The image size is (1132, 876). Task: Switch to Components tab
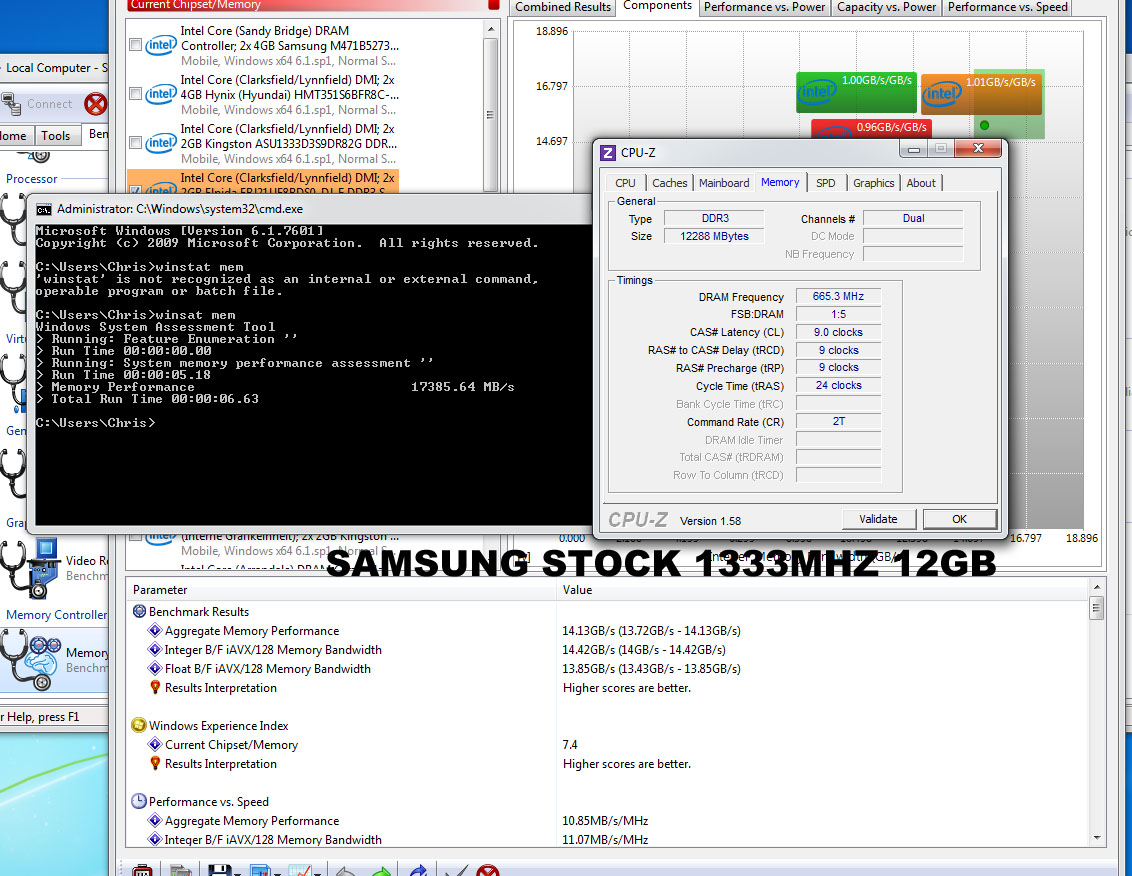point(657,6)
